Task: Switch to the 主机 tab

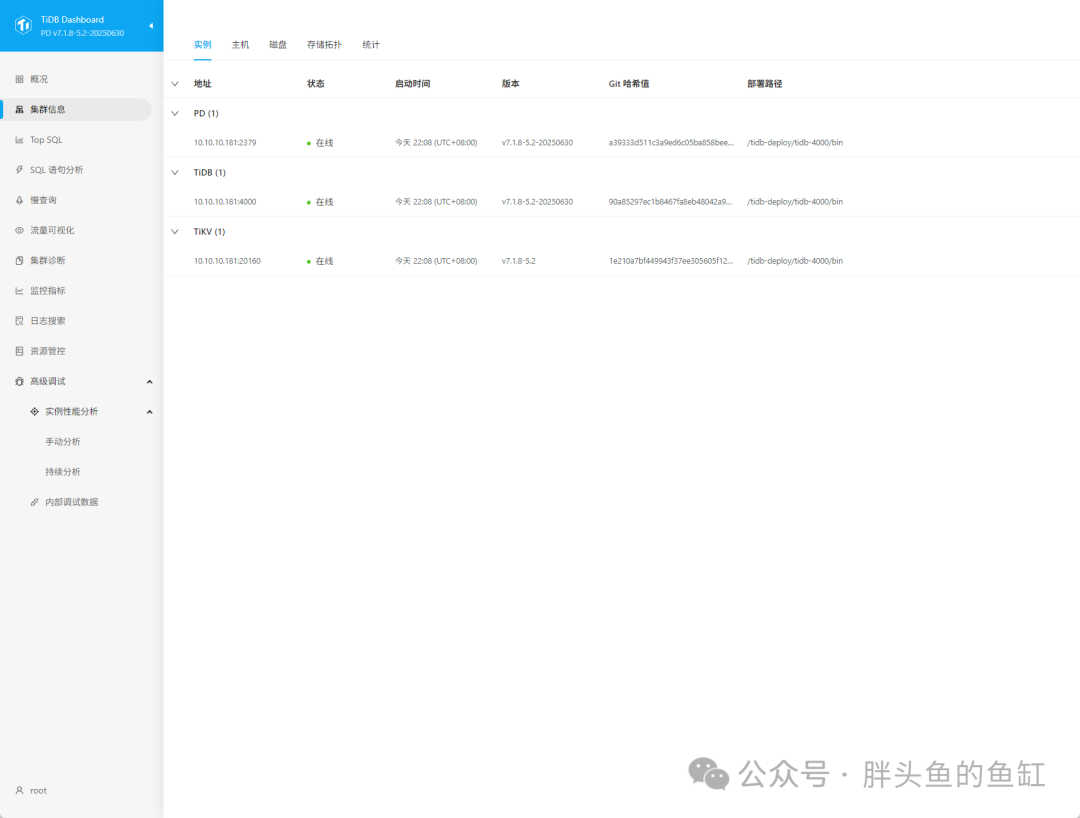Action: click(x=240, y=45)
